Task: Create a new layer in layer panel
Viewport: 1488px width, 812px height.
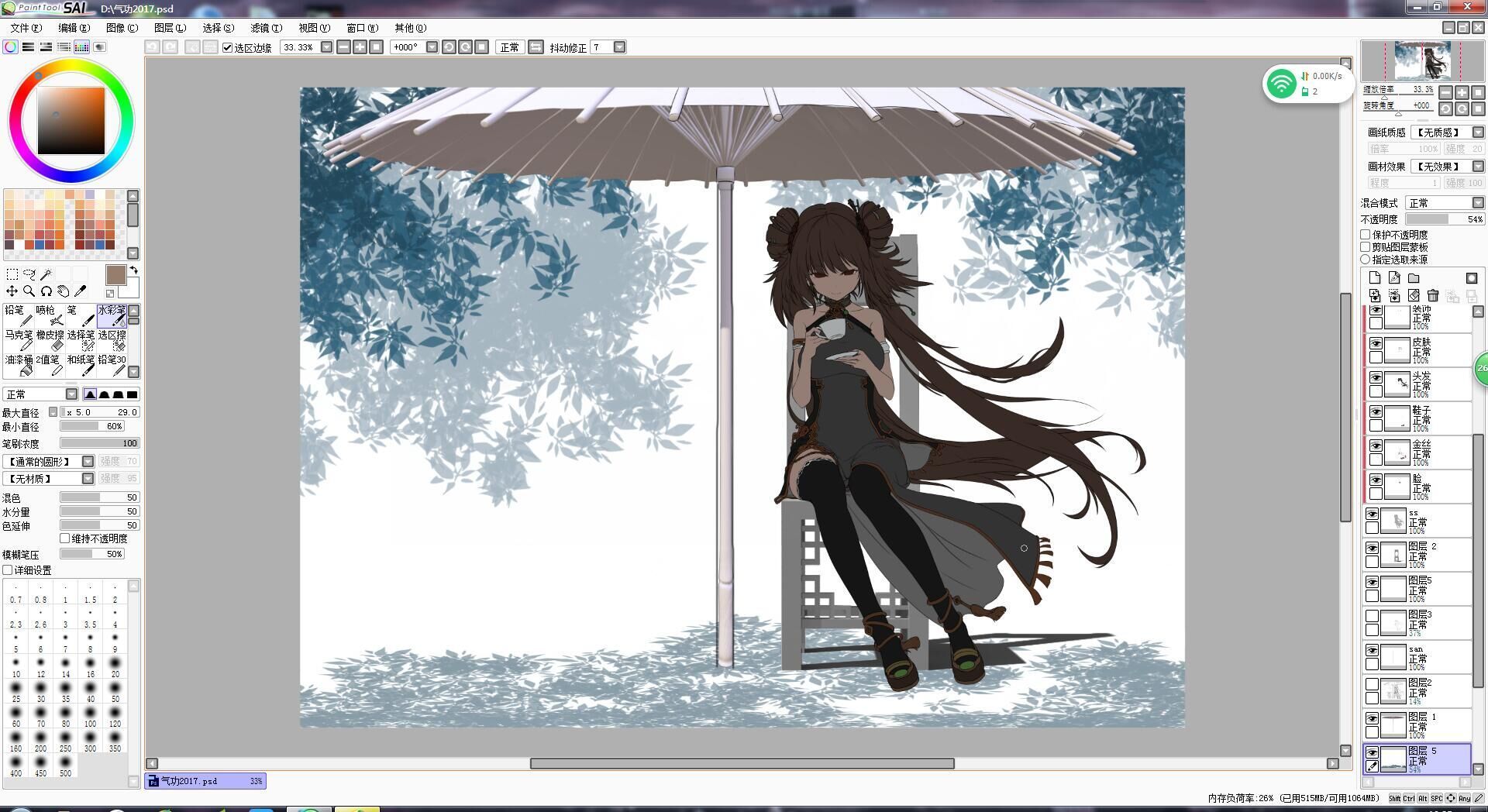Action: (x=1375, y=278)
